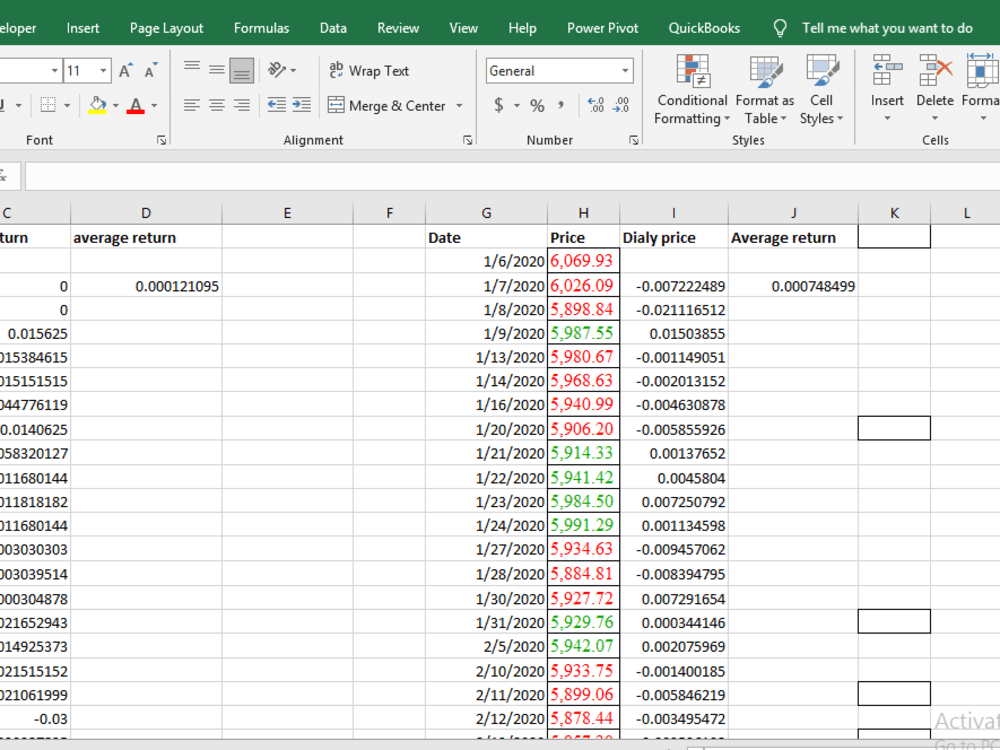Image resolution: width=1000 pixels, height=750 pixels.
Task: Apply accounting dollar number format
Action: (499, 105)
